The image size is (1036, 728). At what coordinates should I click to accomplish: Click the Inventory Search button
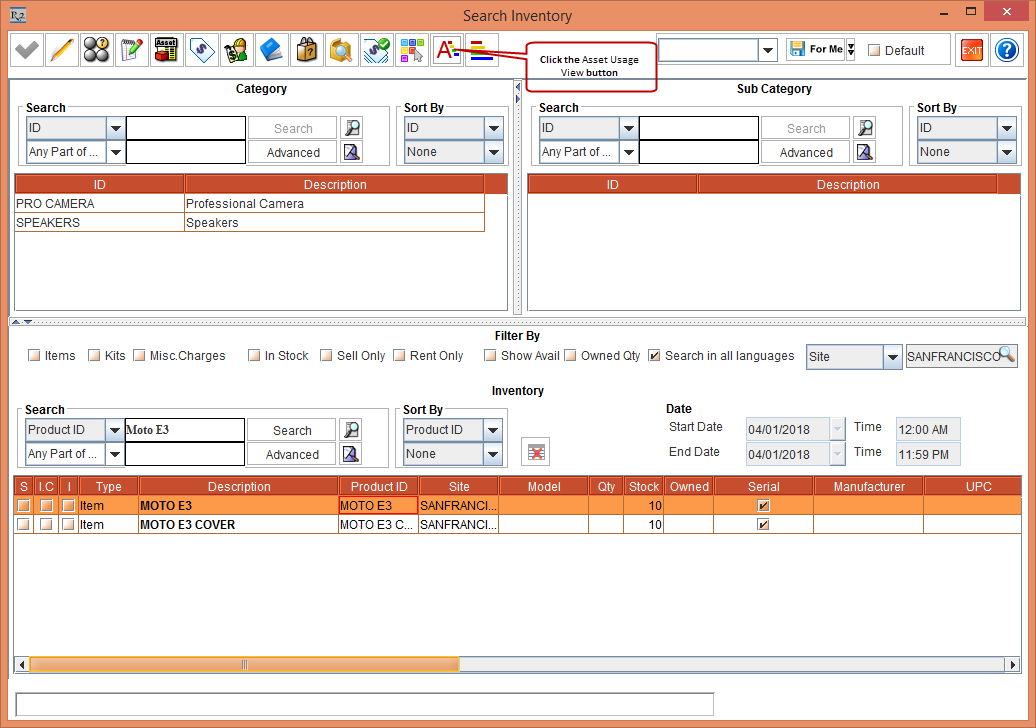(292, 430)
